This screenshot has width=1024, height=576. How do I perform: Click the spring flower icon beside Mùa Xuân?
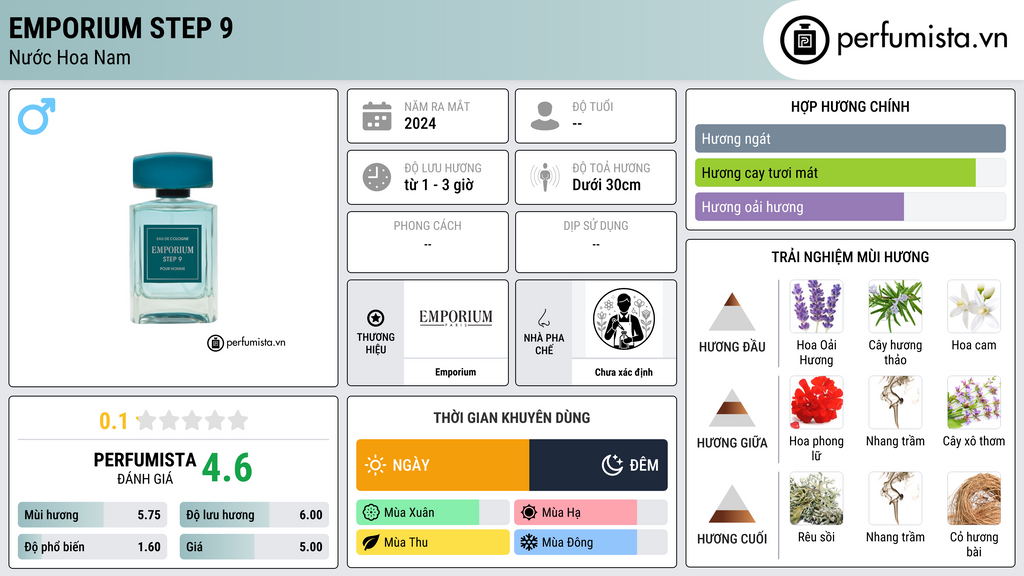pyautogui.click(x=371, y=513)
